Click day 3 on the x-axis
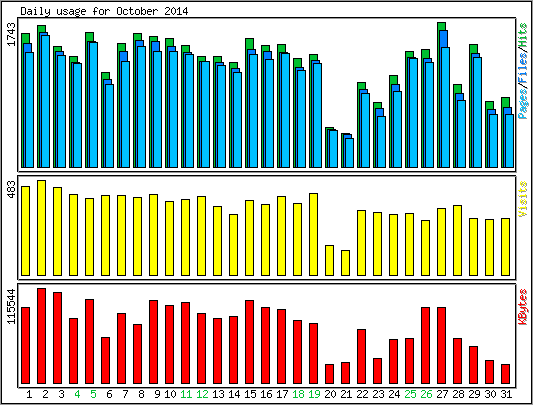The height and width of the screenshot is (405, 533). coord(61,394)
